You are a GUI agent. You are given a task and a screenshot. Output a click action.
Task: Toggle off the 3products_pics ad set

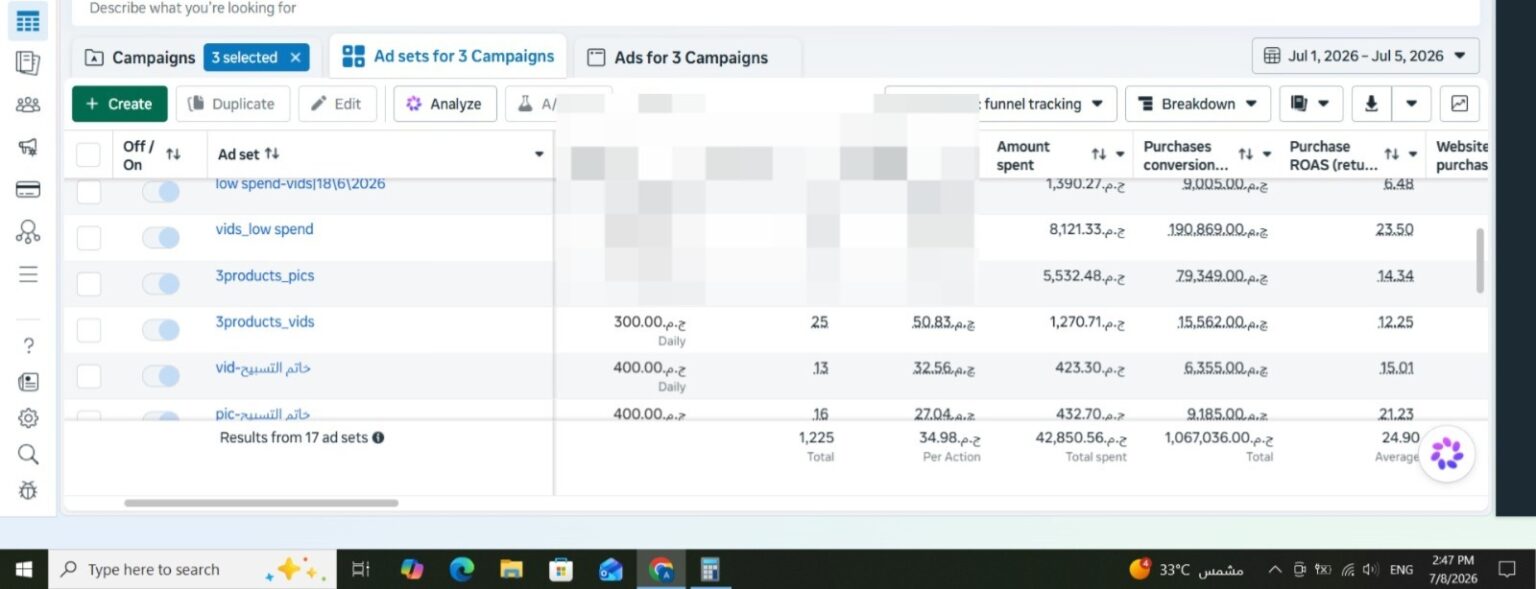click(x=160, y=284)
